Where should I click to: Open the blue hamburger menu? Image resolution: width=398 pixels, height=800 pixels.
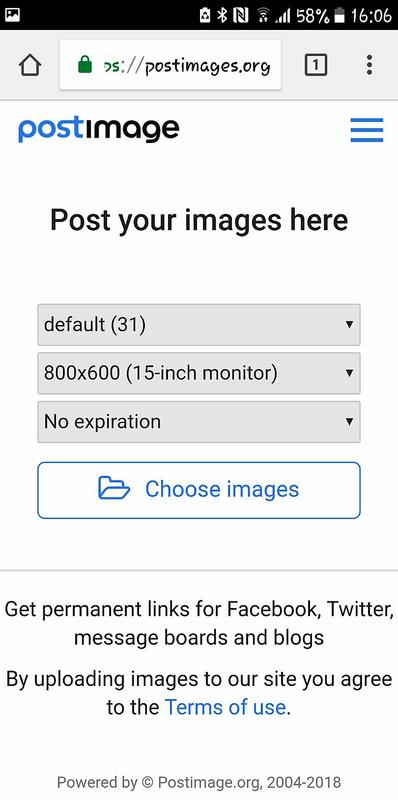tap(366, 130)
